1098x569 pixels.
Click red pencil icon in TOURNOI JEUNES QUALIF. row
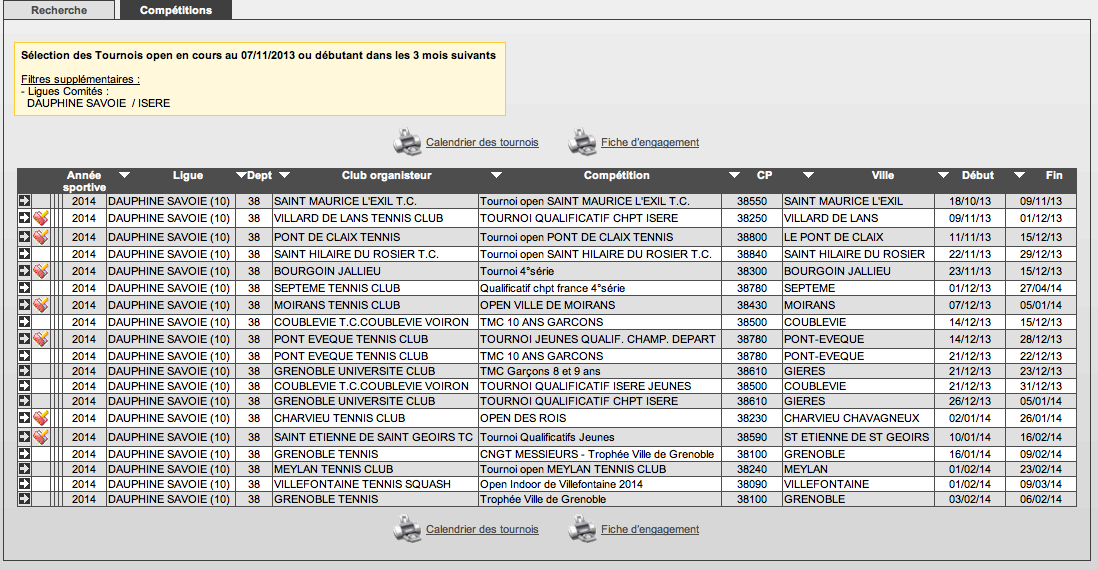coord(41,339)
